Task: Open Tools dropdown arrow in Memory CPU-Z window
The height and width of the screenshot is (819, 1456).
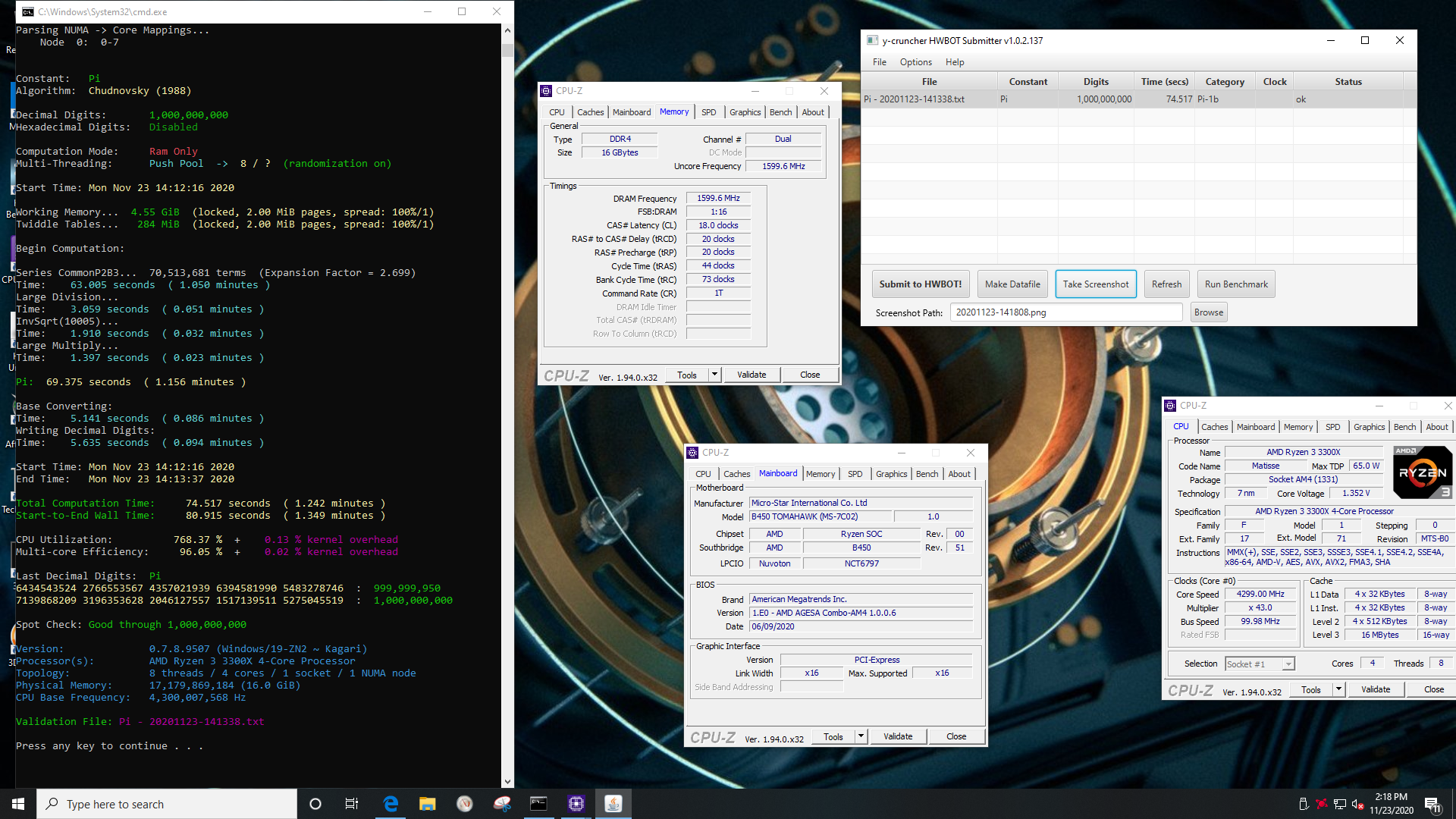Action: pyautogui.click(x=714, y=375)
